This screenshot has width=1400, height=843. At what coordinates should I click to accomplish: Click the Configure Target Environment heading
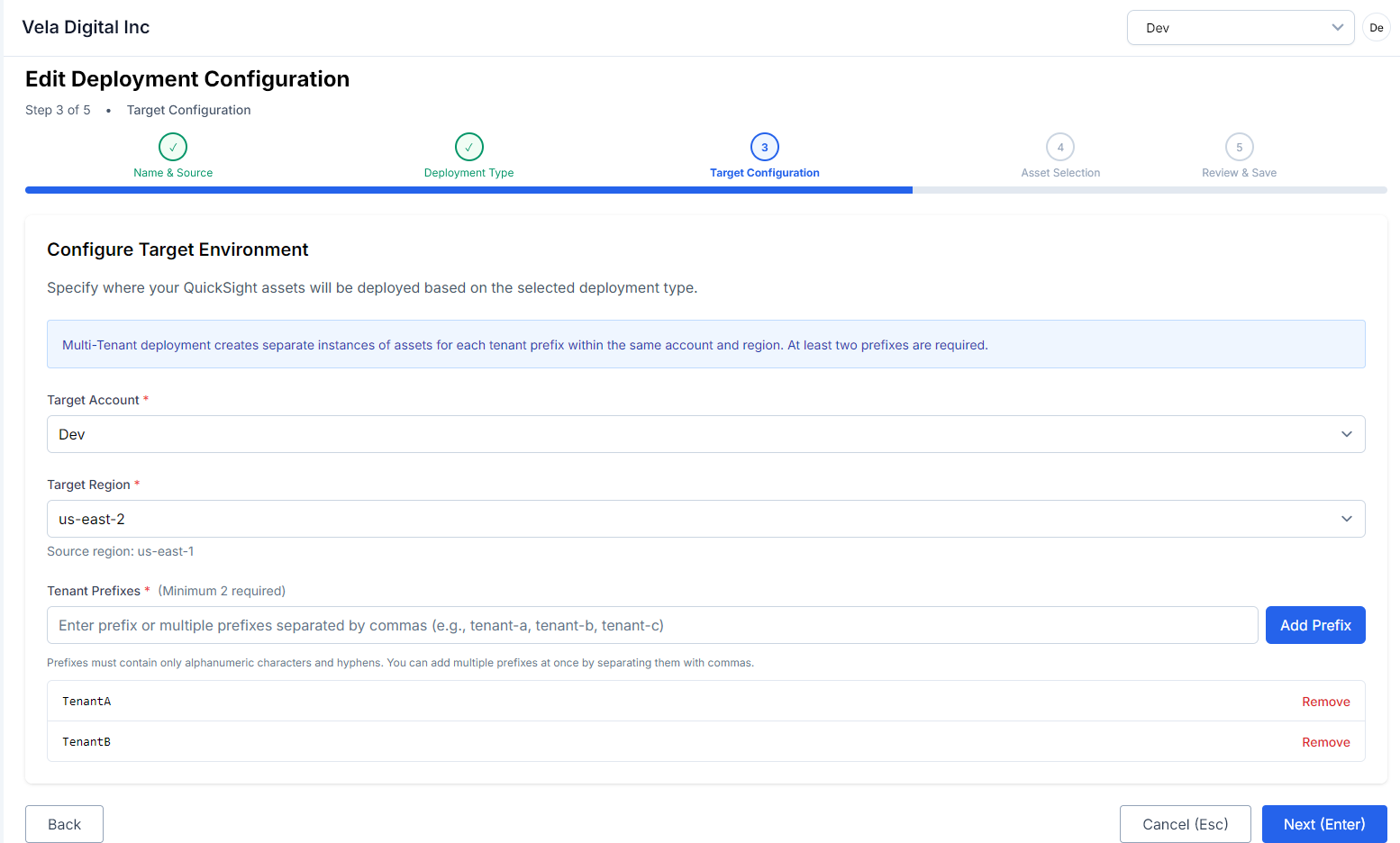(177, 249)
